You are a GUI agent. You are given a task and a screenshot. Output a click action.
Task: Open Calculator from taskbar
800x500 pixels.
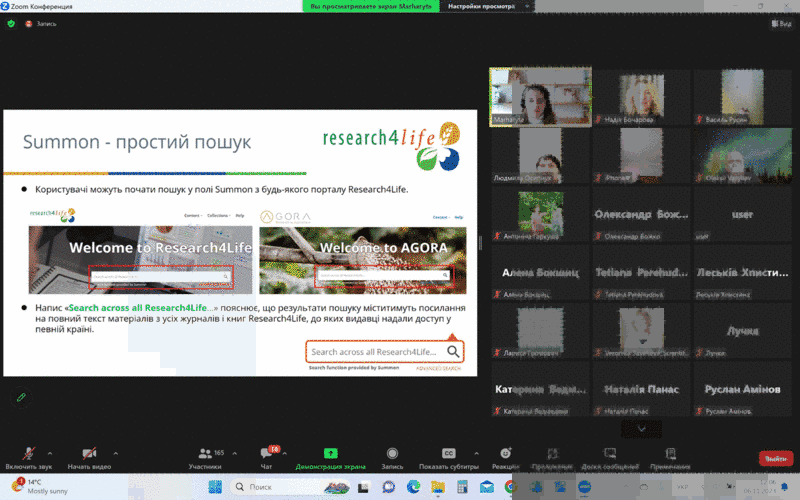(x=462, y=487)
